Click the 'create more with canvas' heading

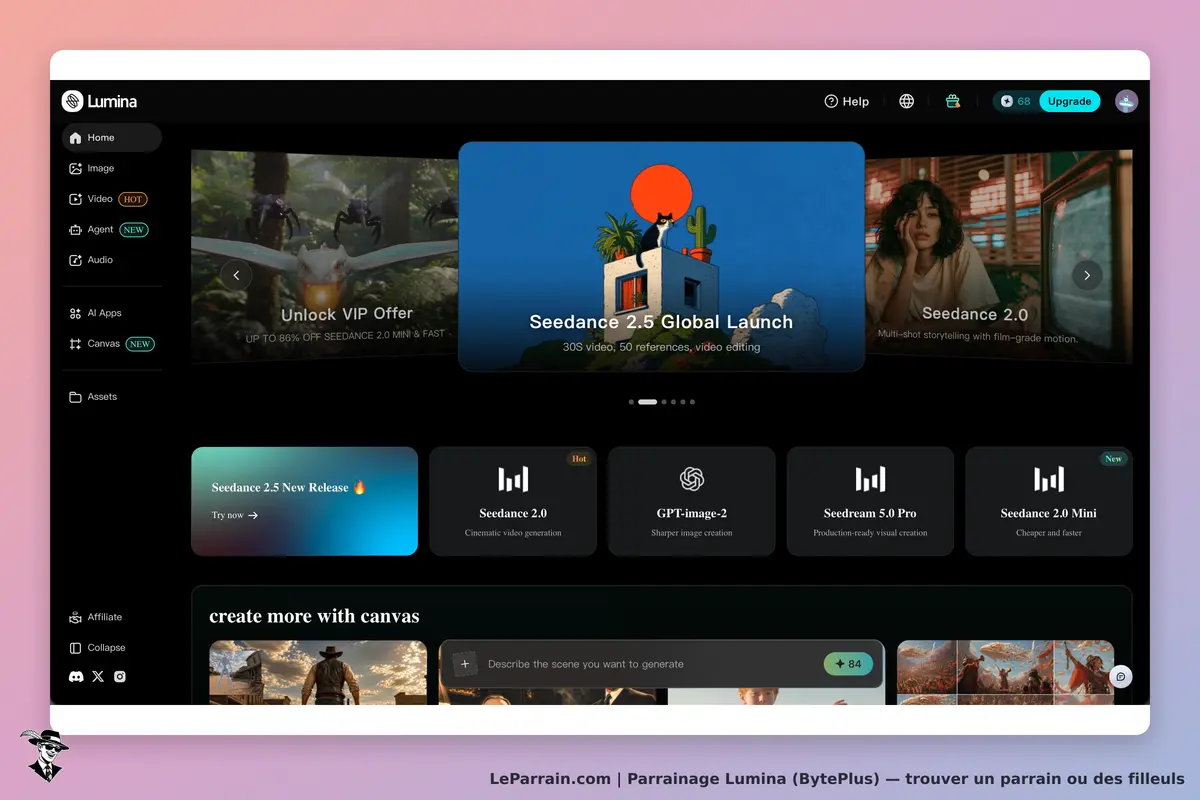click(x=314, y=616)
